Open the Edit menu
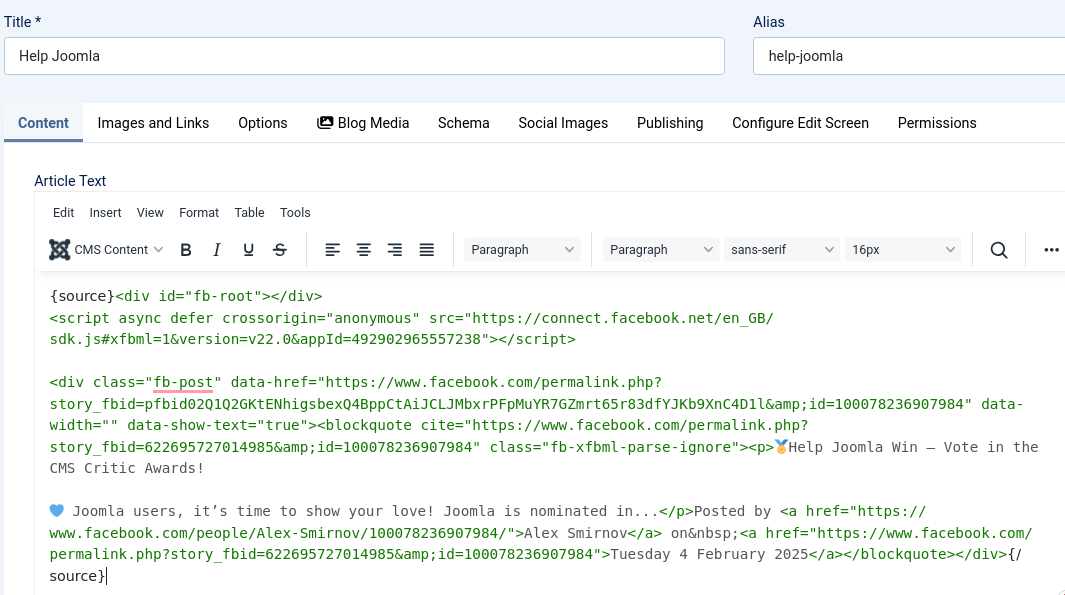Screen dimensions: 1065x595 coord(63,213)
